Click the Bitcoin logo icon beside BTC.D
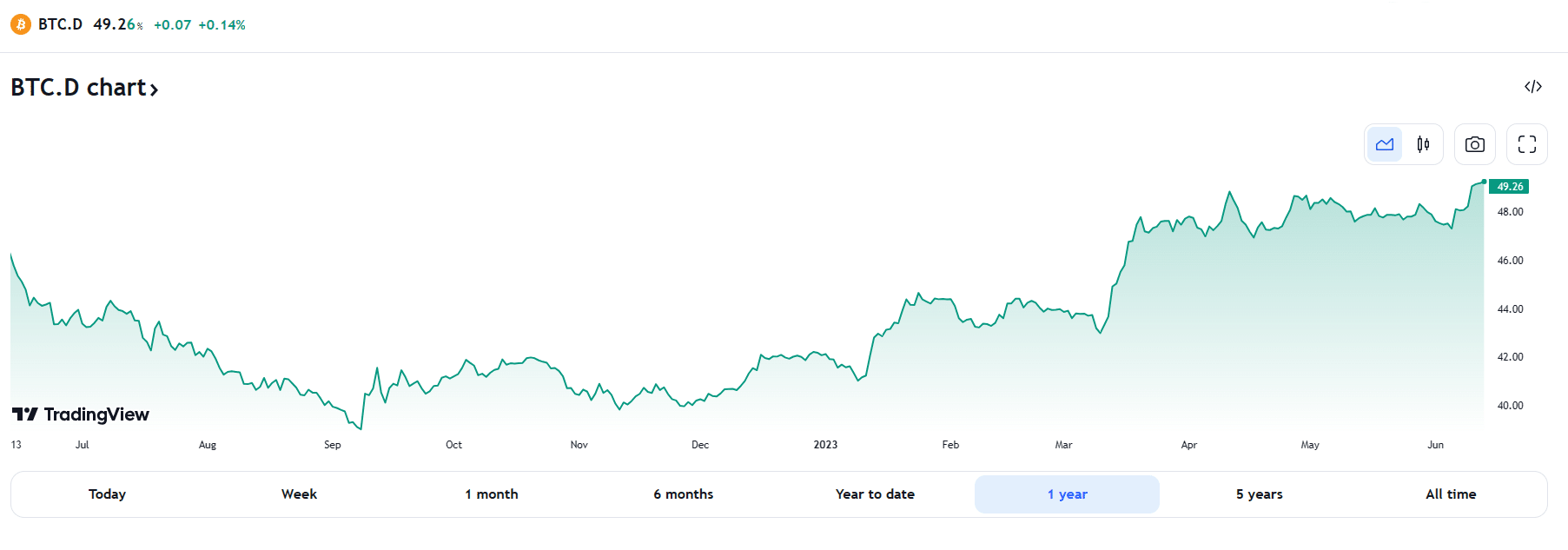The height and width of the screenshot is (550, 1568). pyautogui.click(x=21, y=24)
